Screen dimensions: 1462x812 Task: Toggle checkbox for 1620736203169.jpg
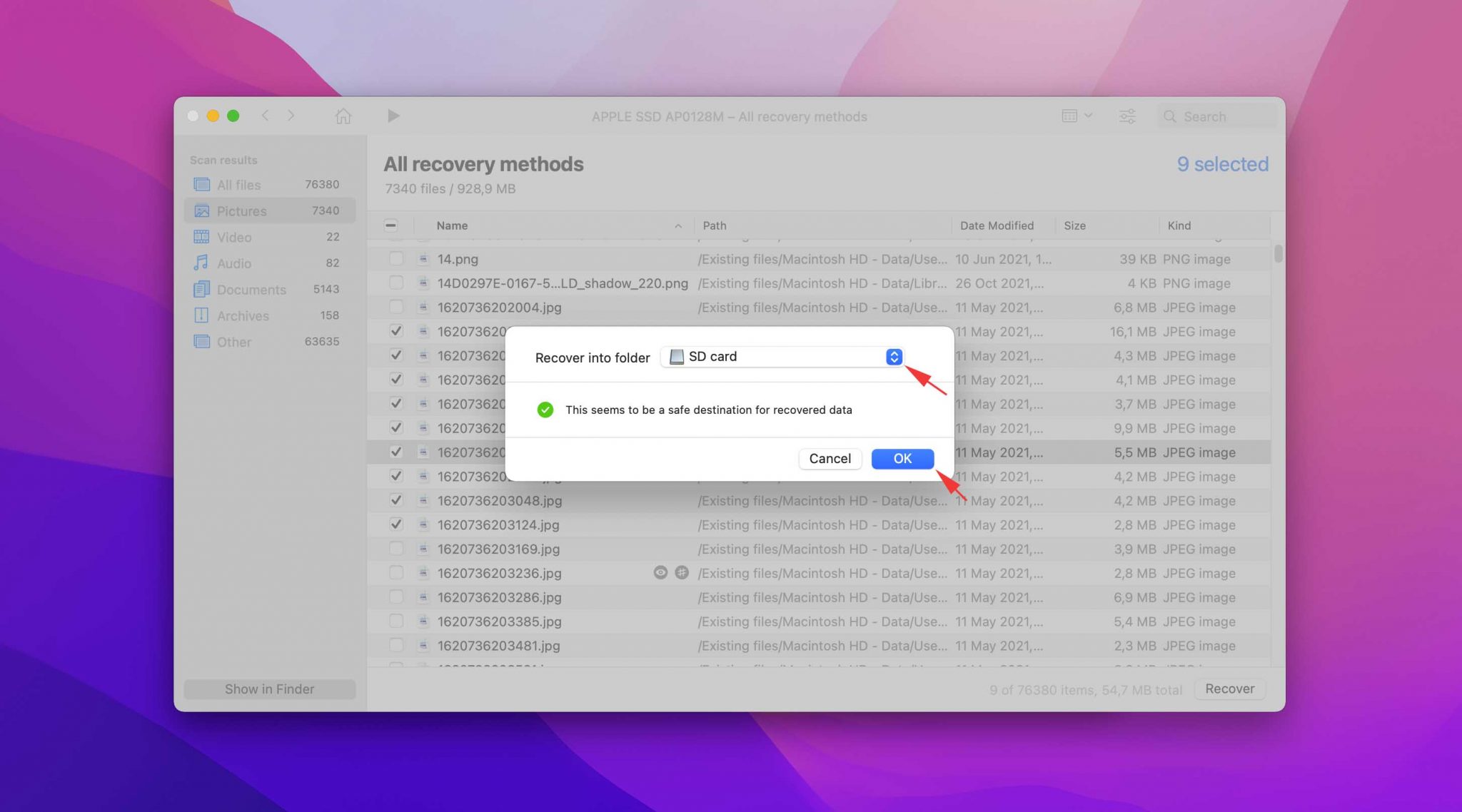(x=394, y=549)
